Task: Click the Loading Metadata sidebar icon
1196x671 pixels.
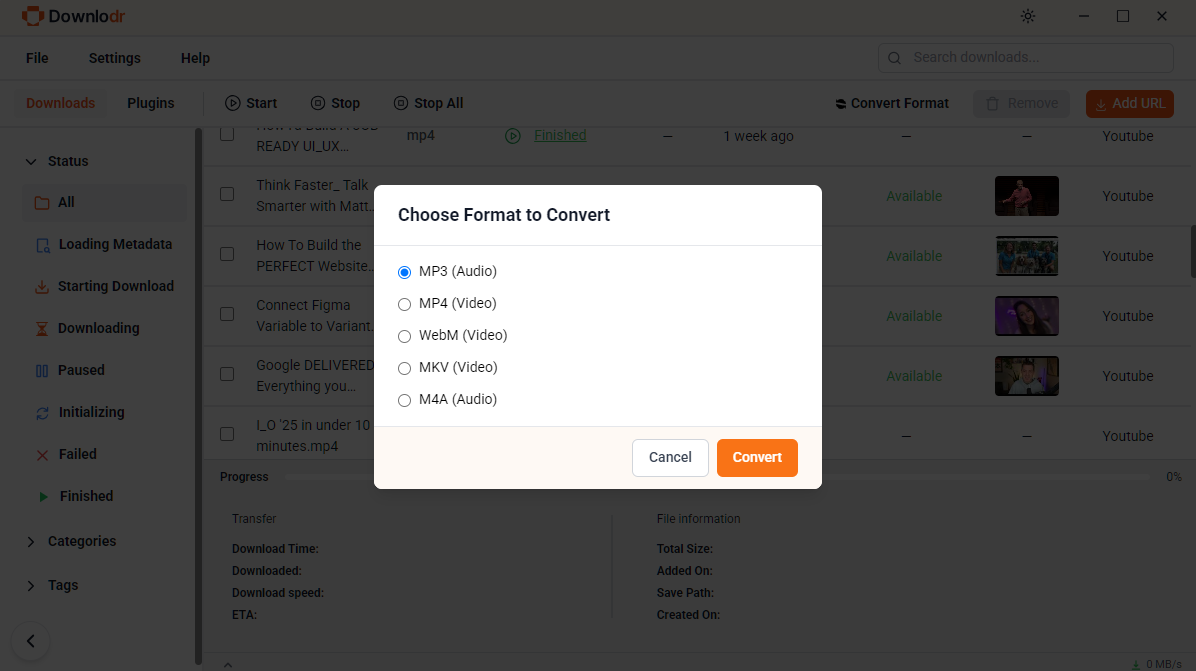Action: (x=42, y=245)
